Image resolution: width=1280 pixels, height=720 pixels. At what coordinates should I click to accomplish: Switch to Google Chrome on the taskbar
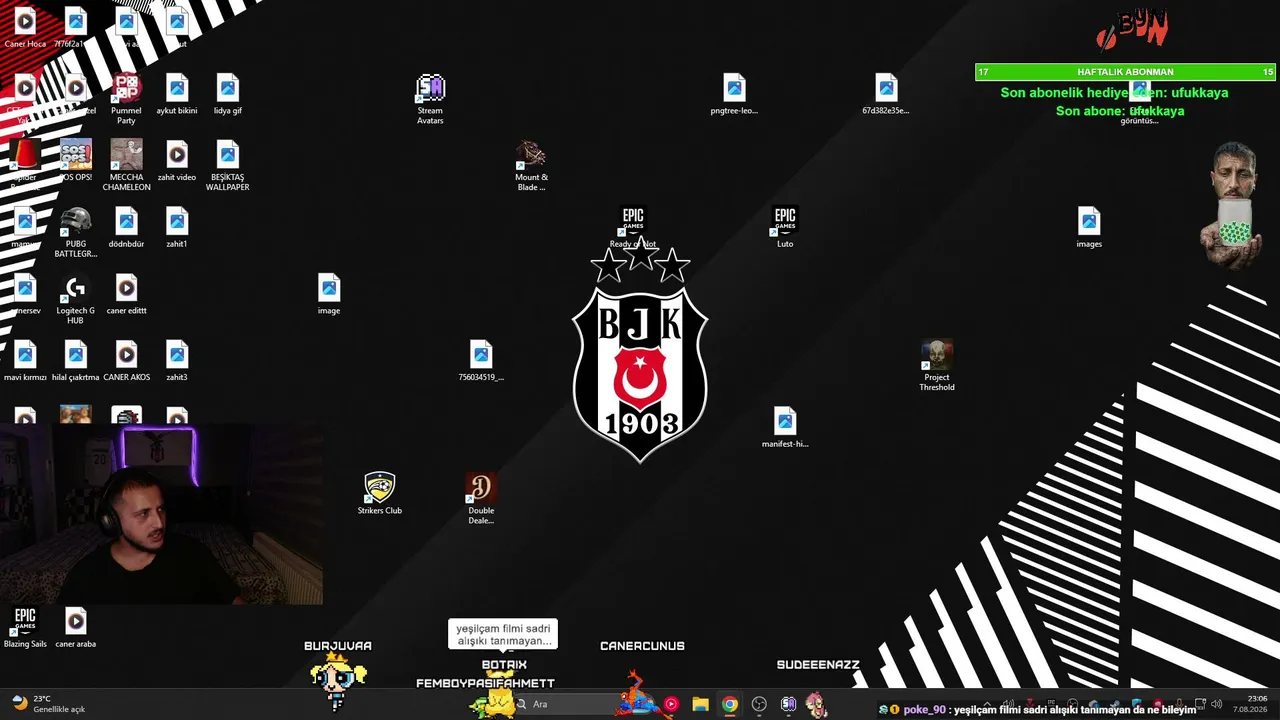click(730, 704)
